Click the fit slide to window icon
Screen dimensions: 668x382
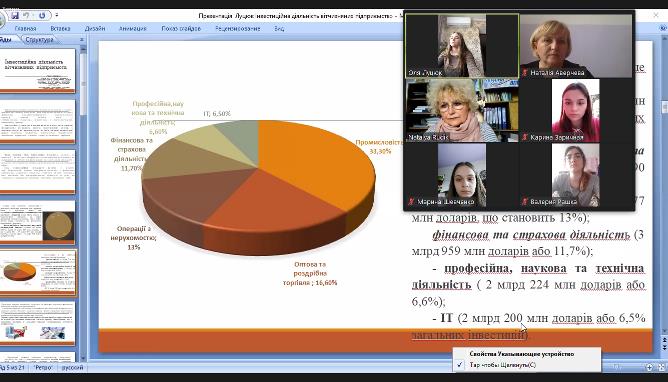pos(662,367)
